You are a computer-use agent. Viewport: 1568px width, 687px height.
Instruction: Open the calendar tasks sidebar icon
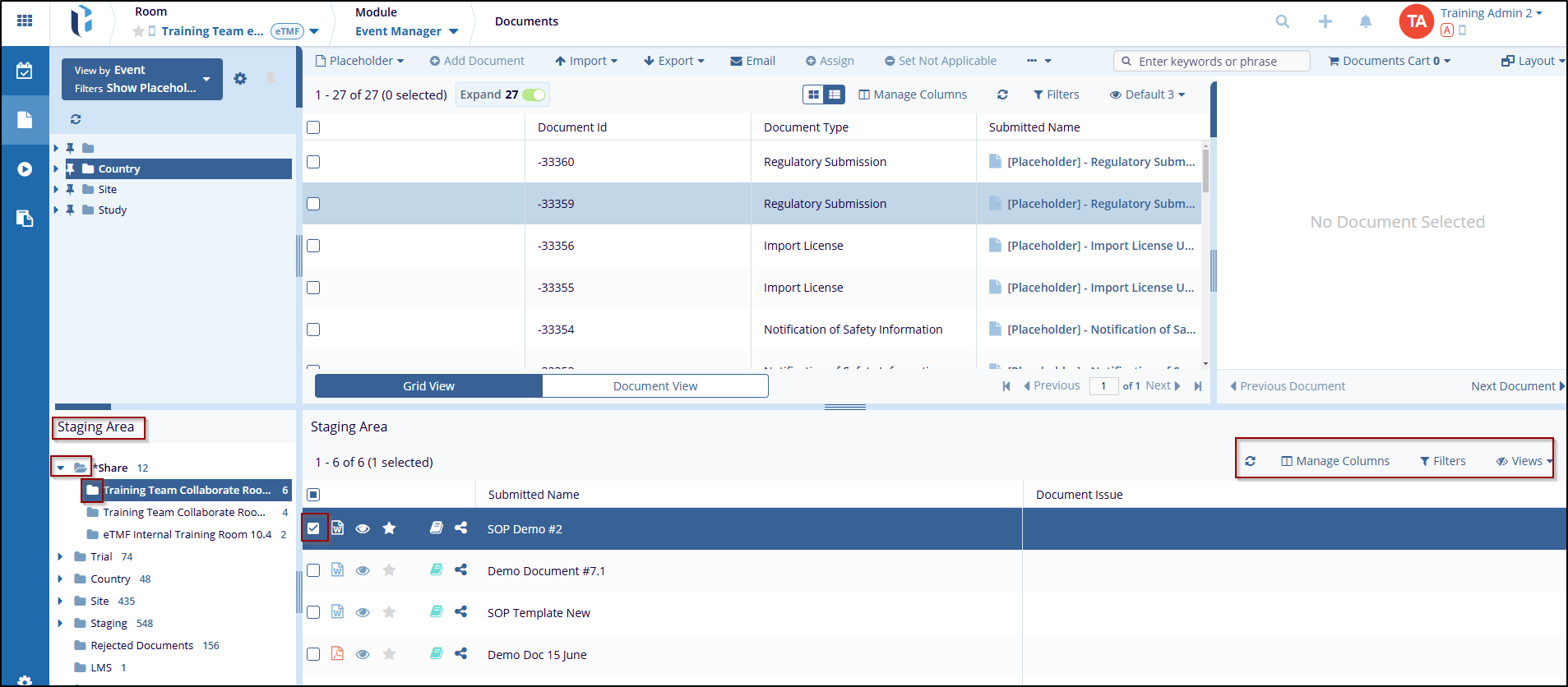pyautogui.click(x=25, y=71)
